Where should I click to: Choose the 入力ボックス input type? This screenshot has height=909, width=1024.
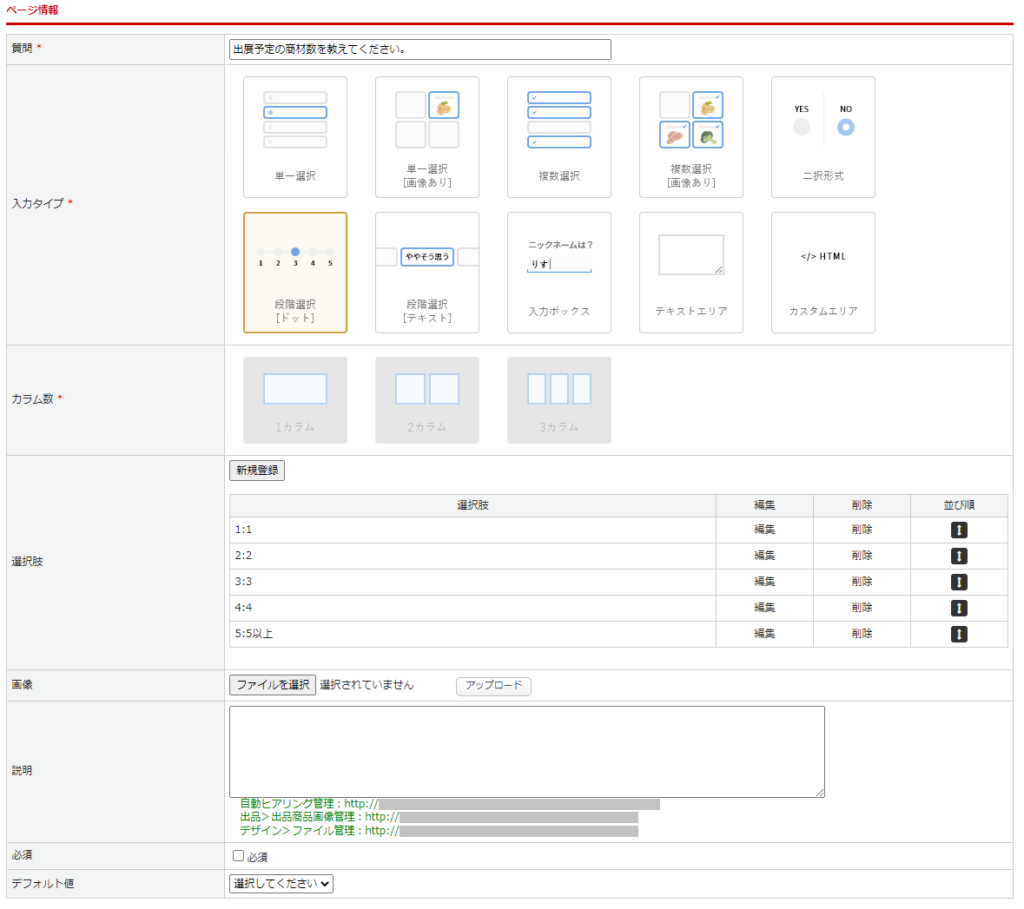pos(559,272)
